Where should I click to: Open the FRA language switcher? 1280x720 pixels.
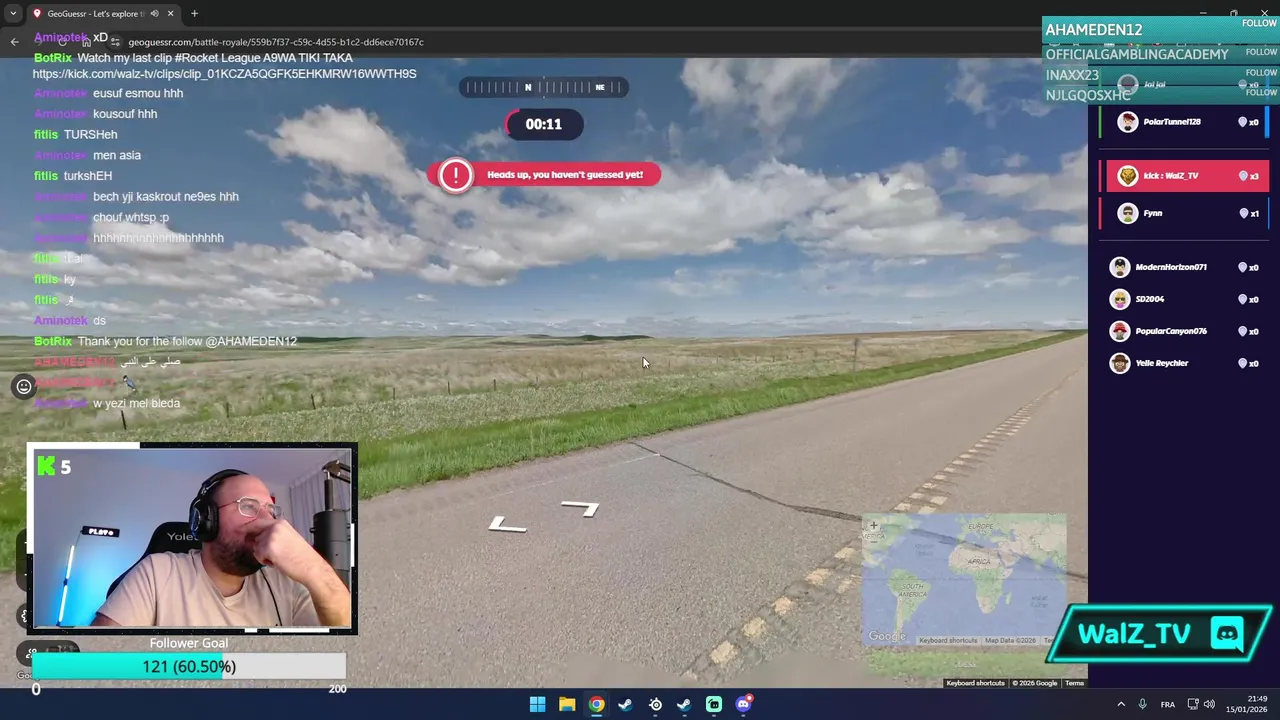point(1167,704)
